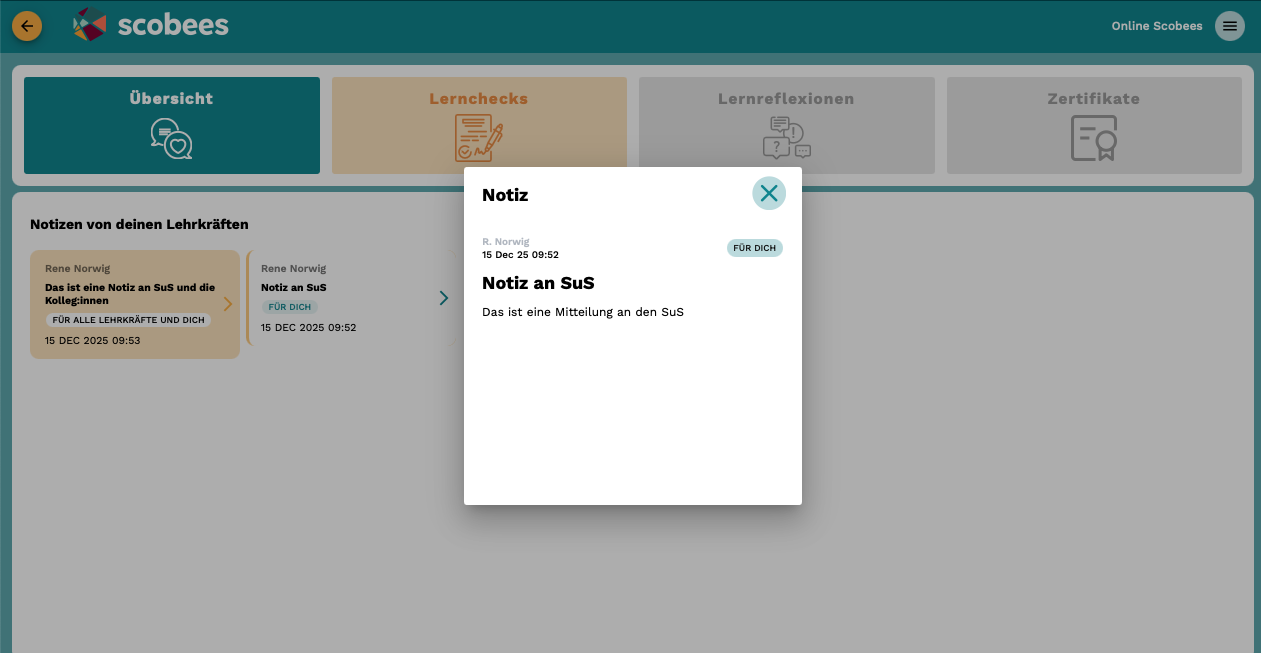Click the 'FÜR DICH' badge in the dialog
The image size is (1261, 653).
[x=754, y=248]
